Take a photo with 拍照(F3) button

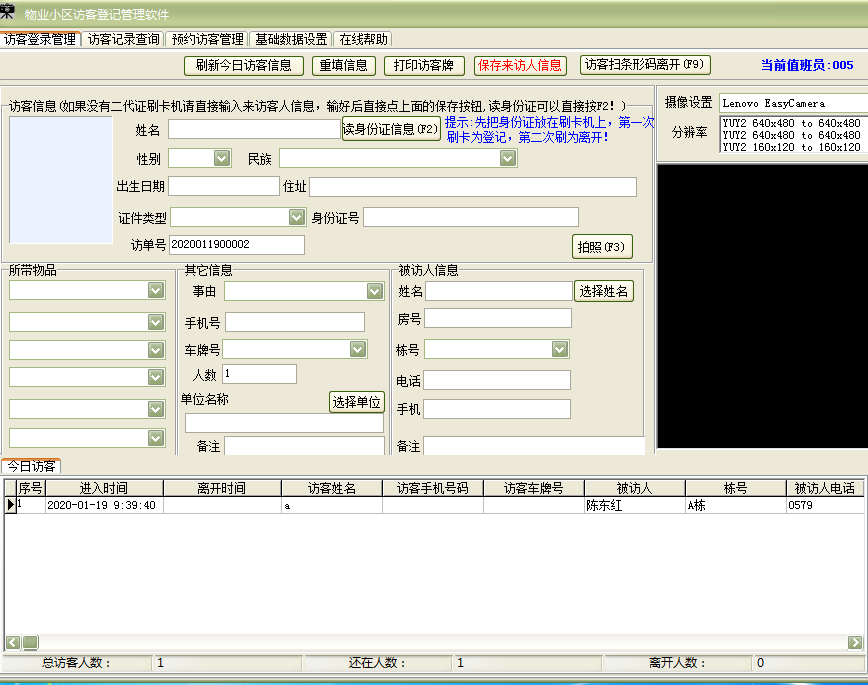pyautogui.click(x=601, y=247)
